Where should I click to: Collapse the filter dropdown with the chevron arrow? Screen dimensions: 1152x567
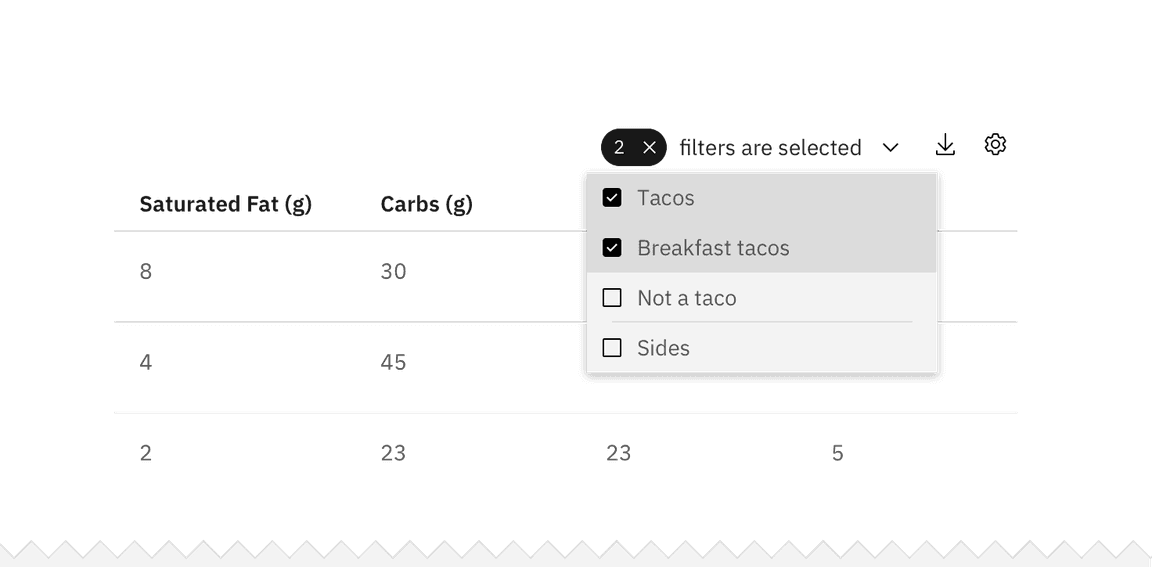890,148
